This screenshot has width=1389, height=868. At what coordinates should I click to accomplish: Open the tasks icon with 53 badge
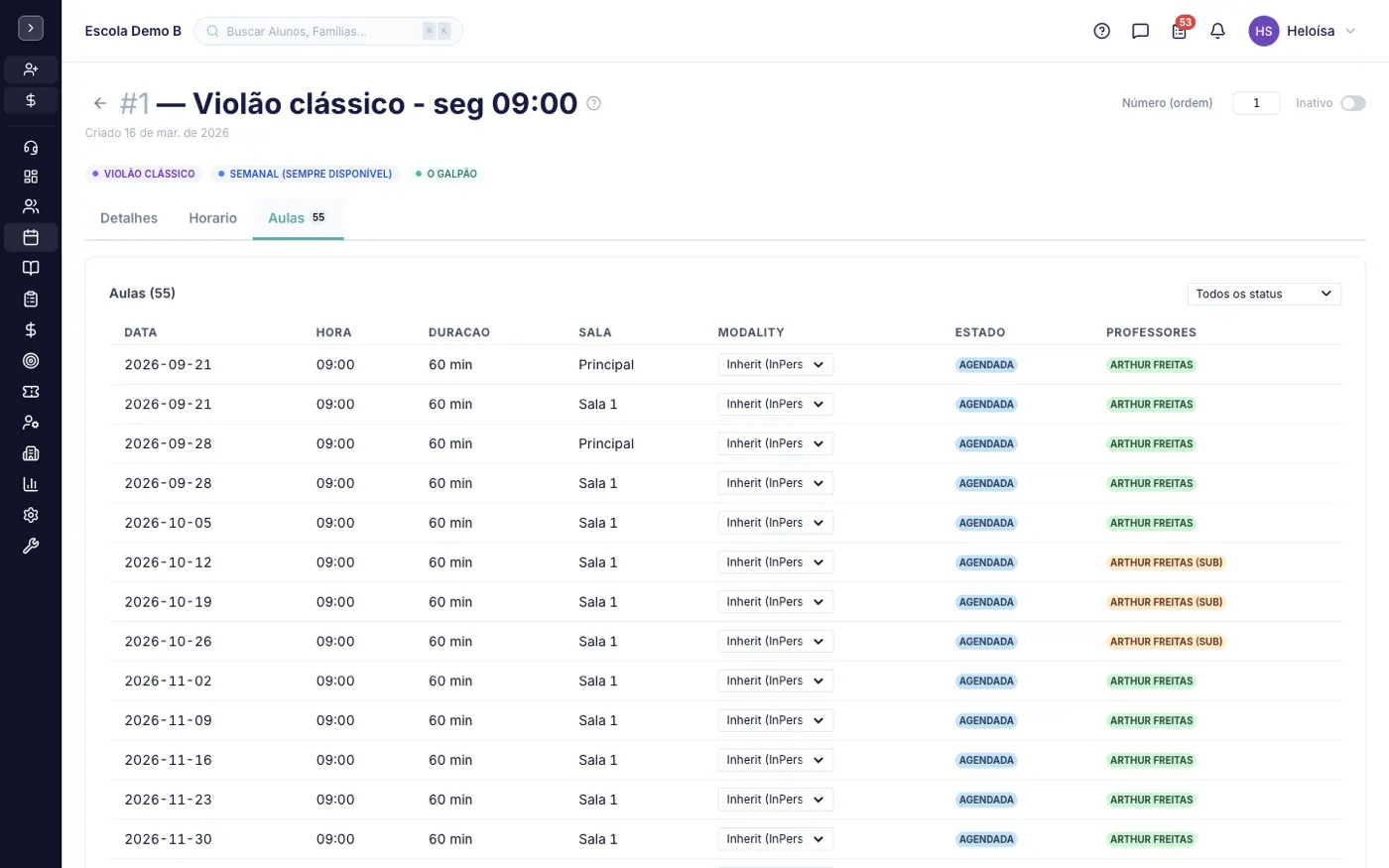click(1179, 31)
